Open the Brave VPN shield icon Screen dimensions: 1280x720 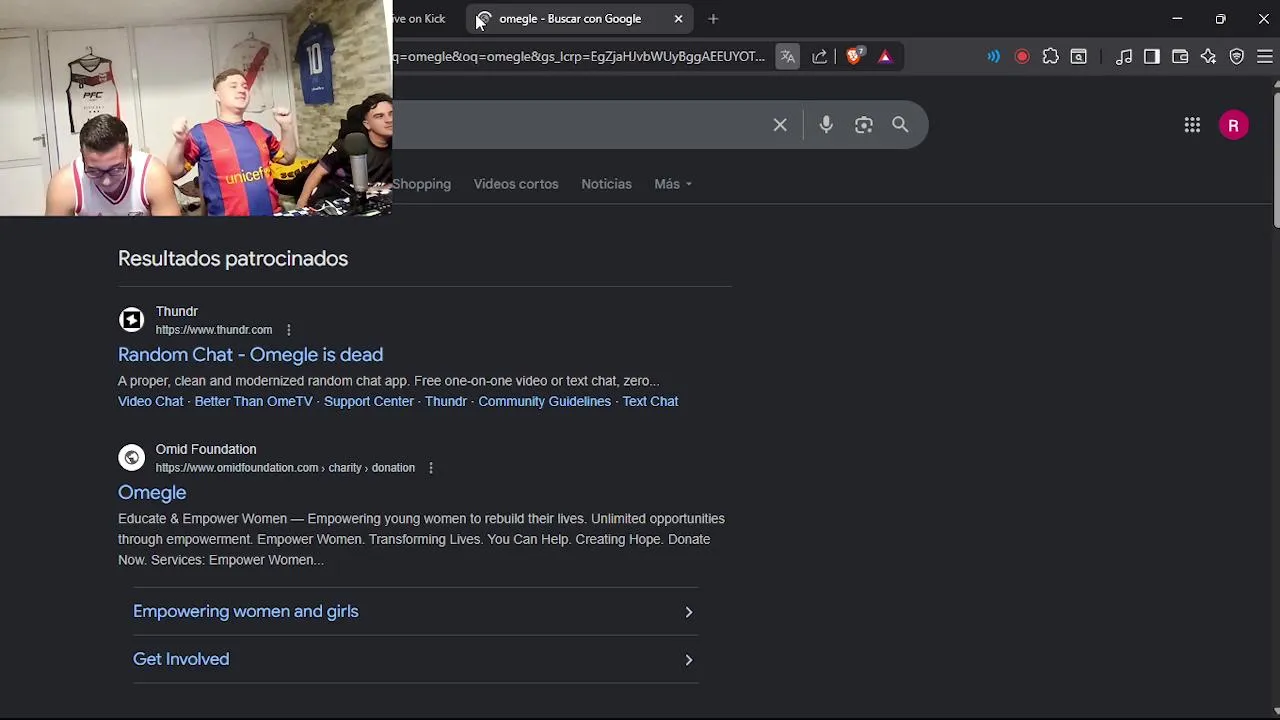coord(1237,57)
